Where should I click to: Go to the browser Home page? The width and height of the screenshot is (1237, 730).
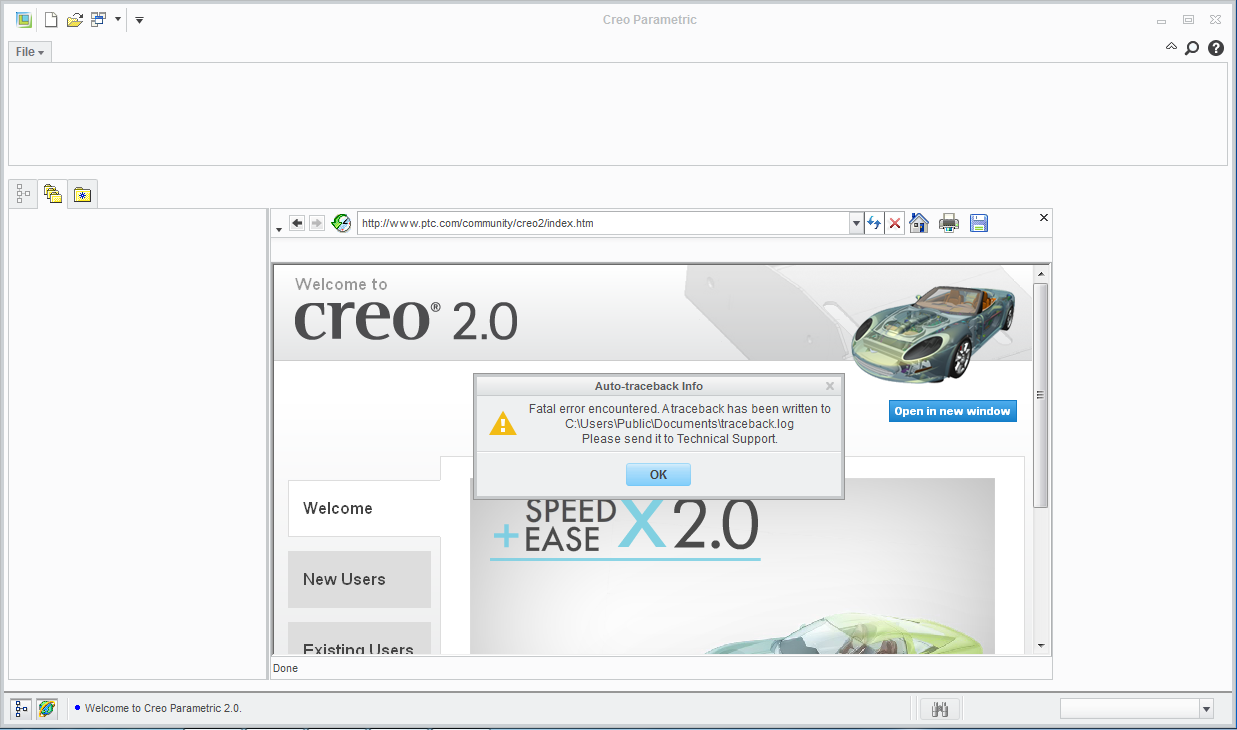click(x=919, y=223)
